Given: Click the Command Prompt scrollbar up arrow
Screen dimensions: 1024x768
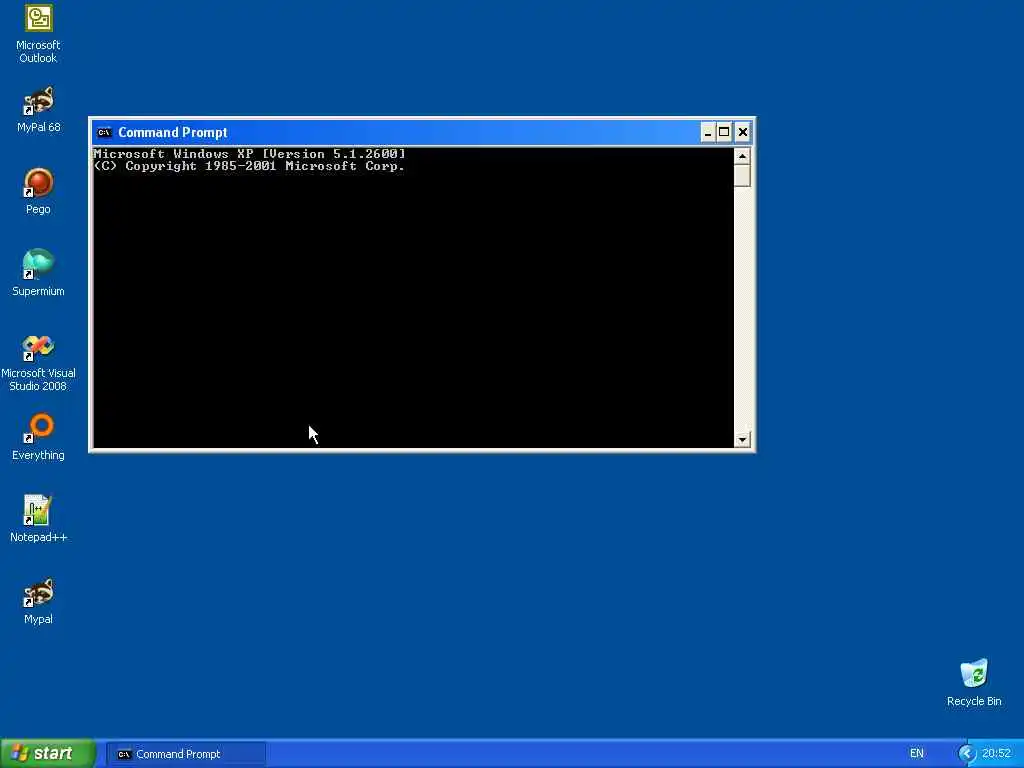Looking at the screenshot, I should point(742,156).
